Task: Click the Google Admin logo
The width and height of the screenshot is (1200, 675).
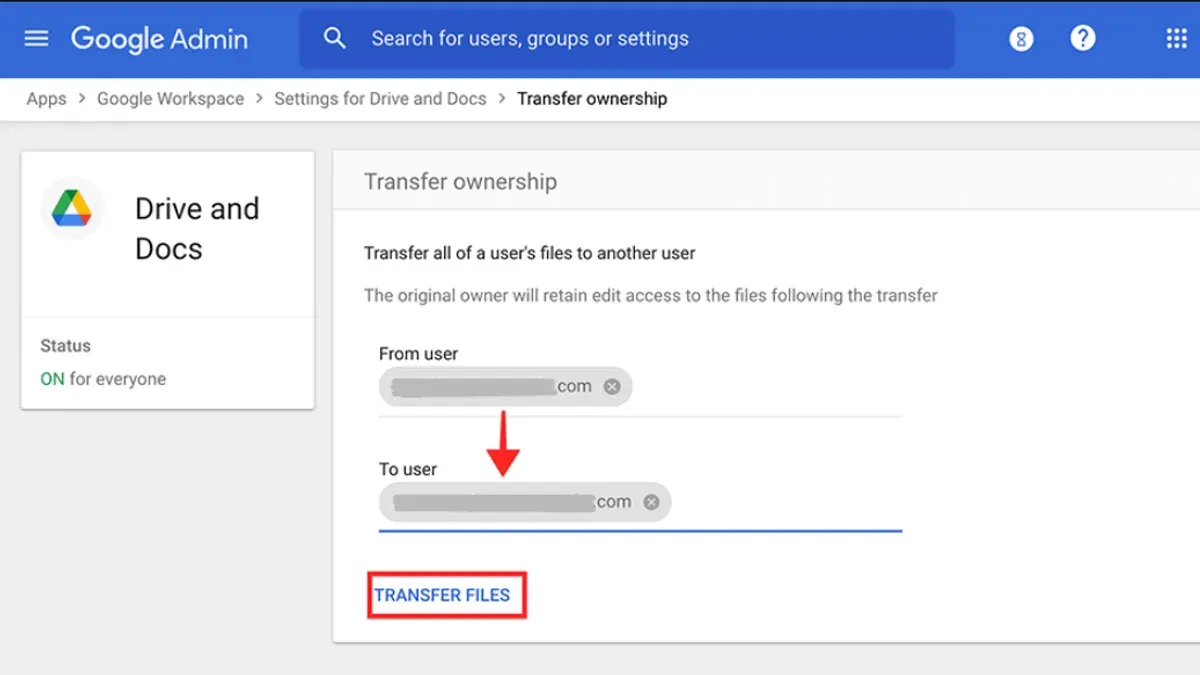Action: 159,39
